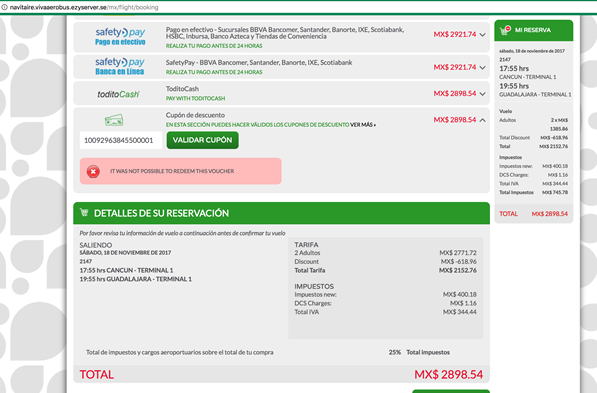This screenshot has height=393, width=597.
Task: Click the green discount coupon icon
Action: click(x=114, y=120)
